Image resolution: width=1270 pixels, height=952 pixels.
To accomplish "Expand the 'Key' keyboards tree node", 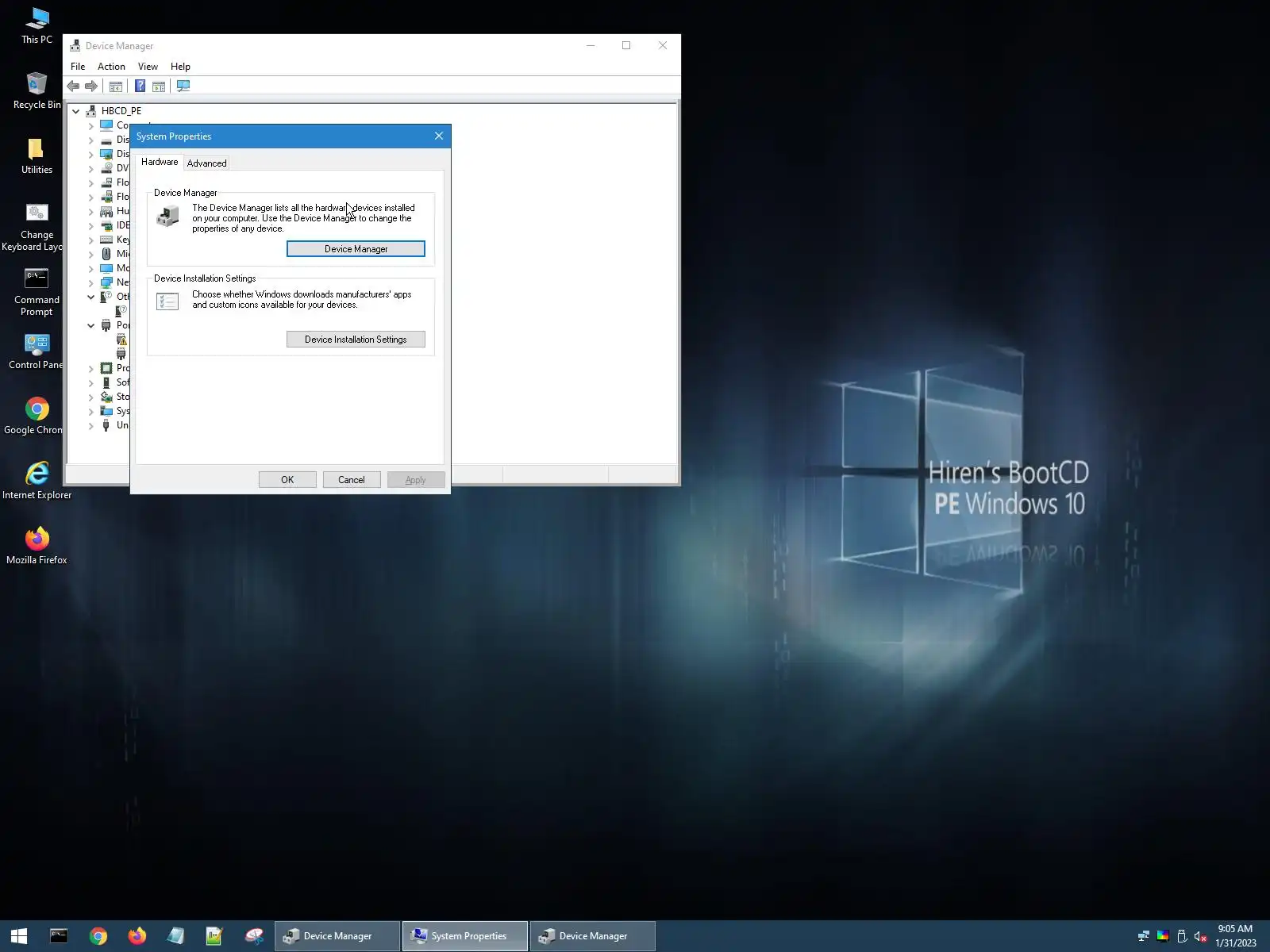I will (x=90, y=240).
